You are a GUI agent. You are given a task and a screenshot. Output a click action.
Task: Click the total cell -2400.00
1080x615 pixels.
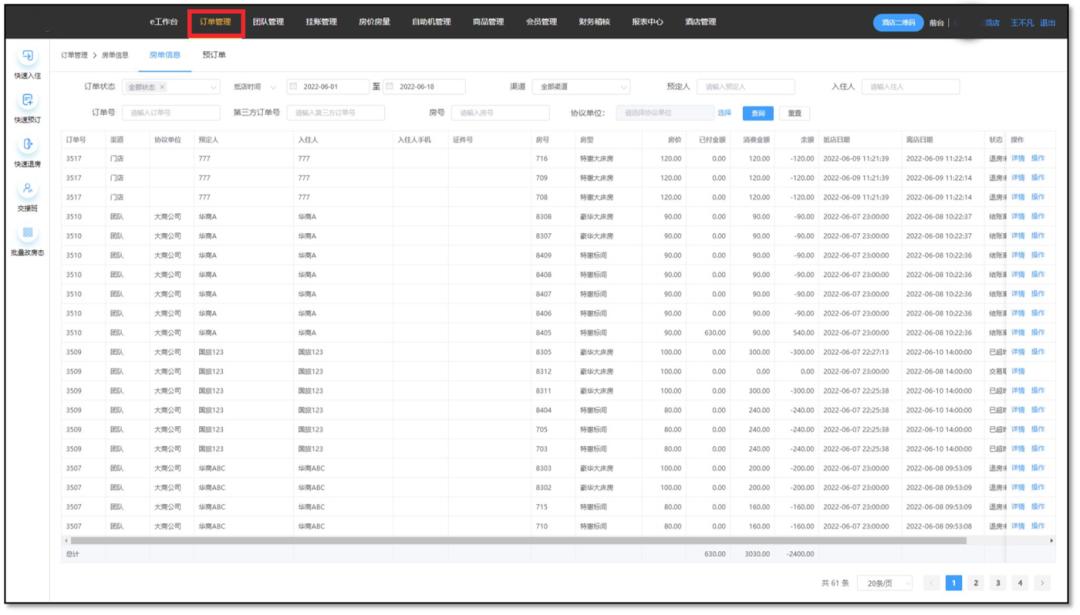[800, 554]
